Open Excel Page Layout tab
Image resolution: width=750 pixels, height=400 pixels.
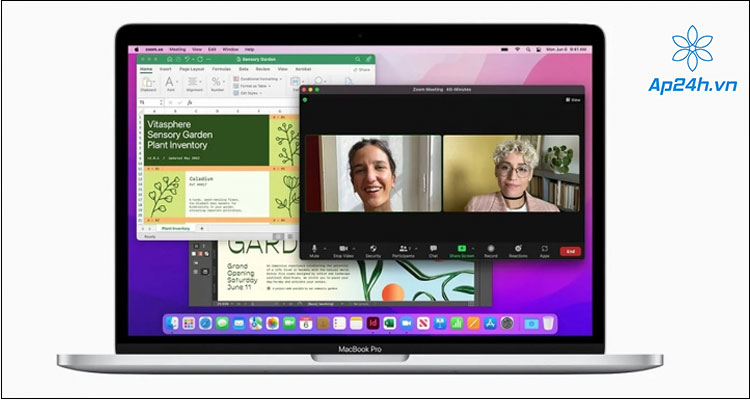[192, 69]
